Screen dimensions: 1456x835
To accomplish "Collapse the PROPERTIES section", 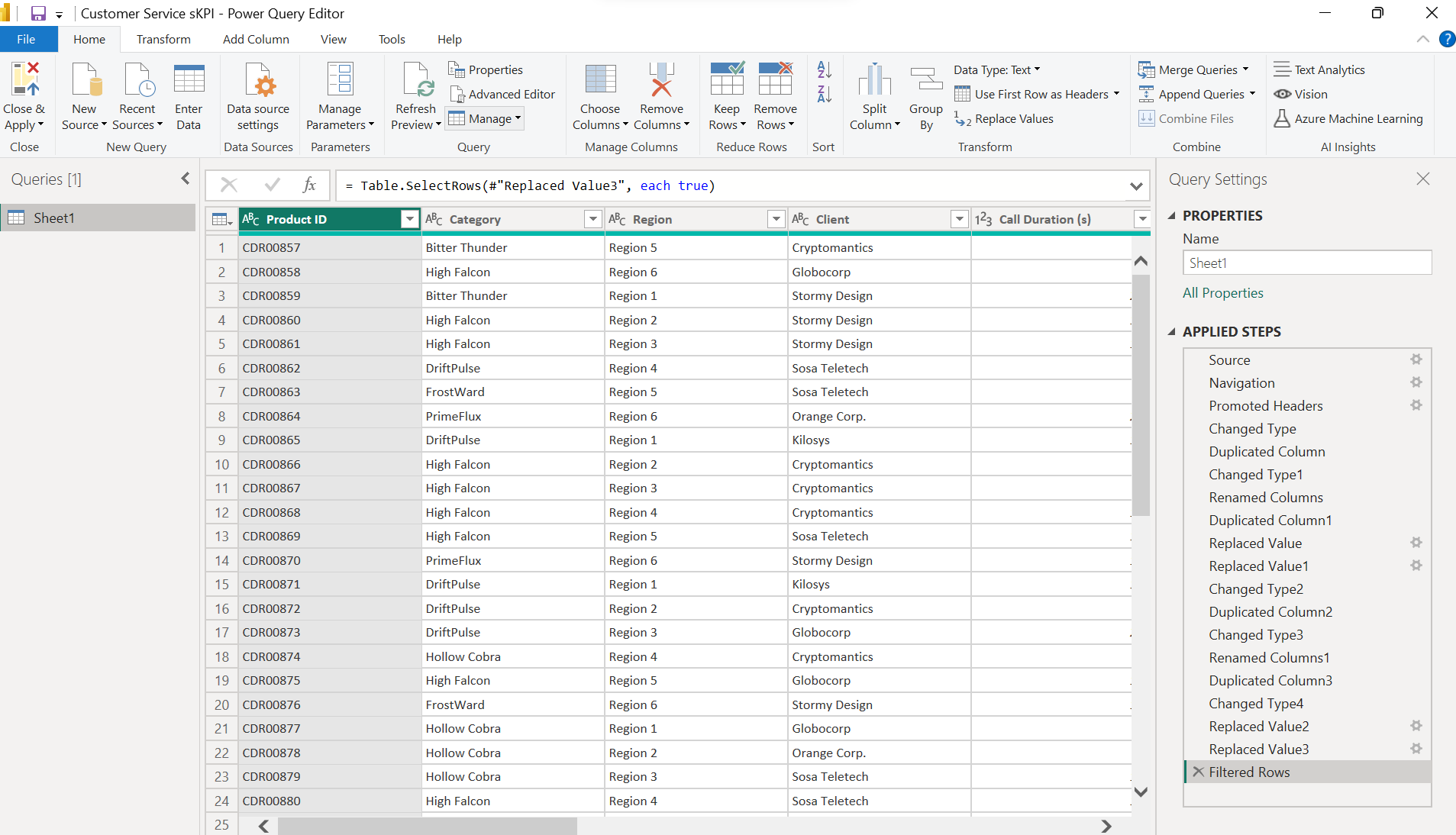I will pyautogui.click(x=1172, y=216).
